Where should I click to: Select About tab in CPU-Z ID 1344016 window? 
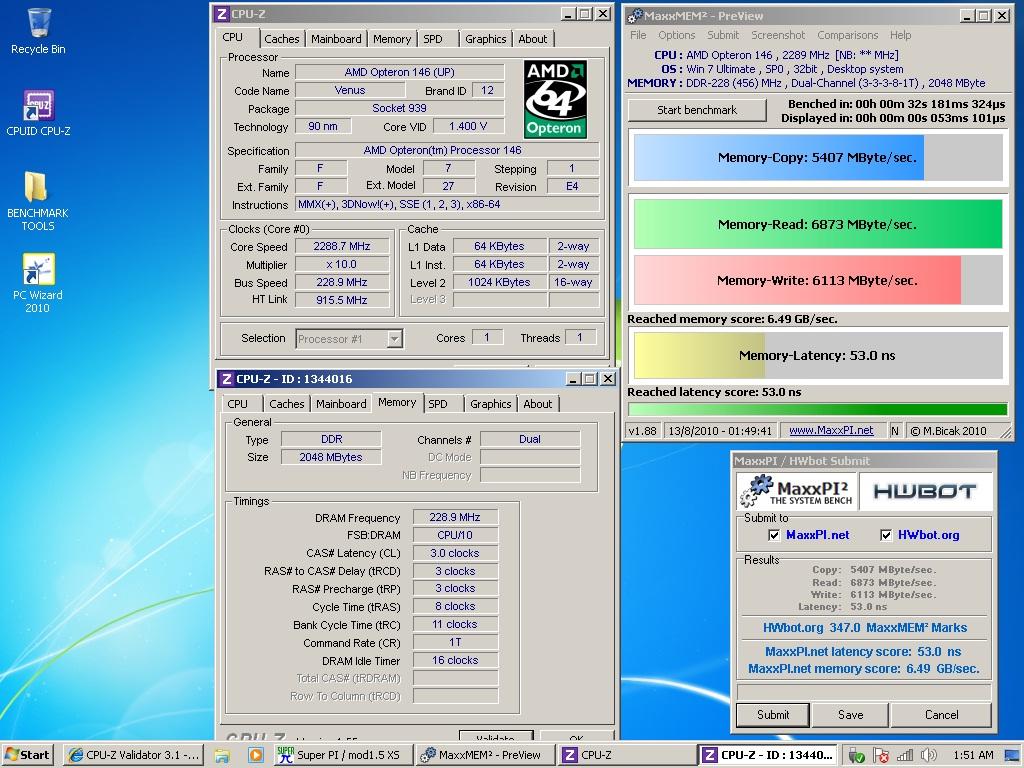pyautogui.click(x=538, y=404)
